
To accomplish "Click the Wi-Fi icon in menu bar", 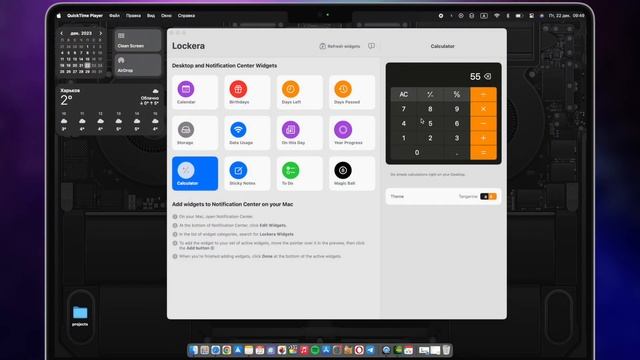I will coord(497,16).
